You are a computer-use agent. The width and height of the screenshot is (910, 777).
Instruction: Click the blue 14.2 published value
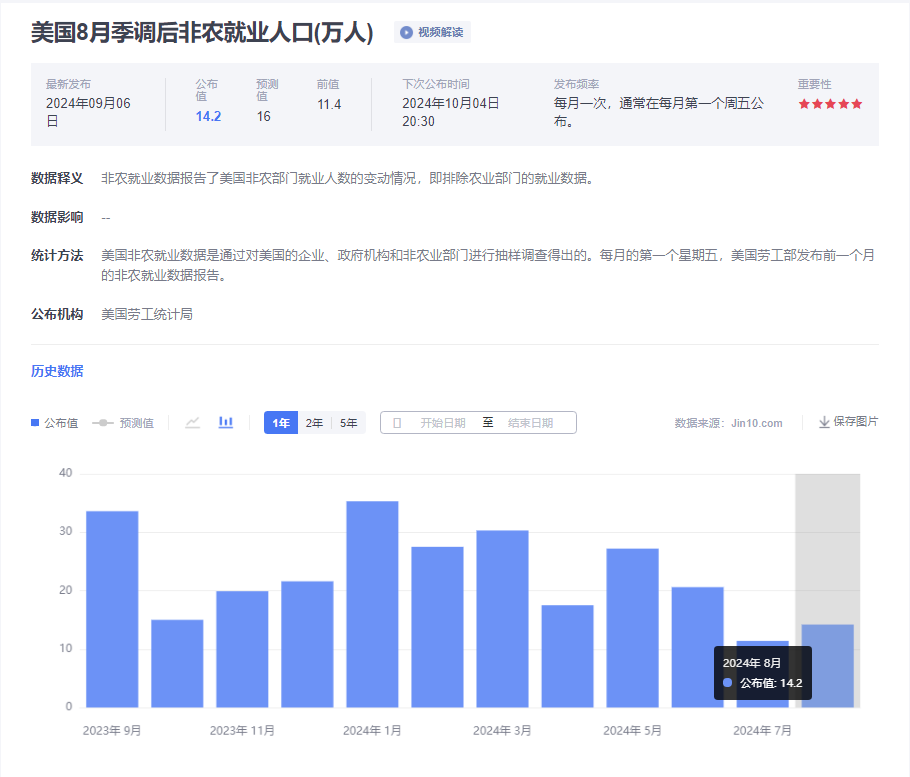[208, 116]
